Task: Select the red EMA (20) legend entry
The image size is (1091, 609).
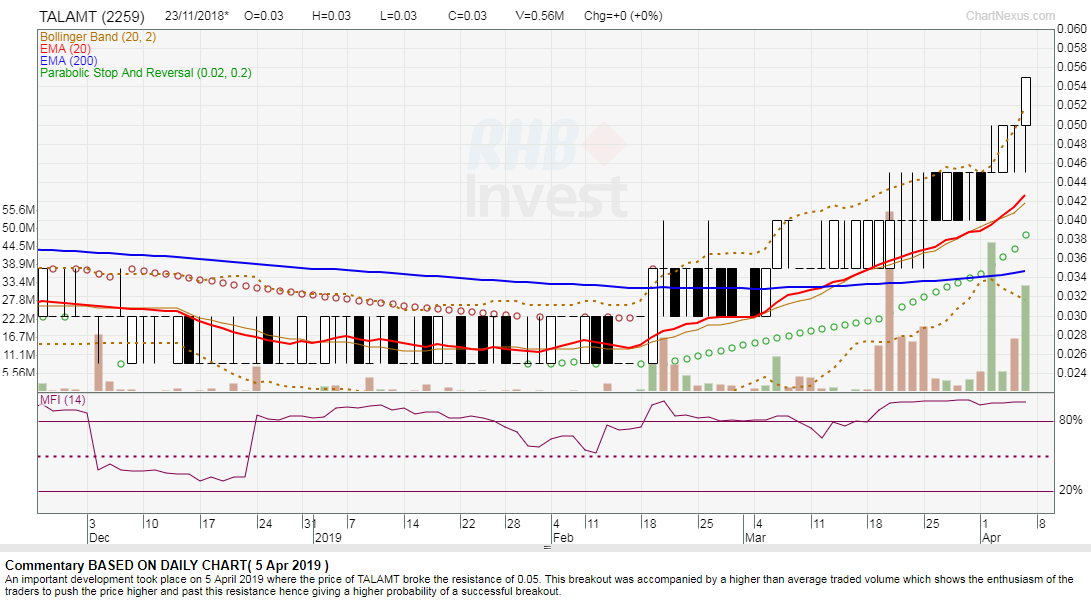Action: tap(65, 49)
